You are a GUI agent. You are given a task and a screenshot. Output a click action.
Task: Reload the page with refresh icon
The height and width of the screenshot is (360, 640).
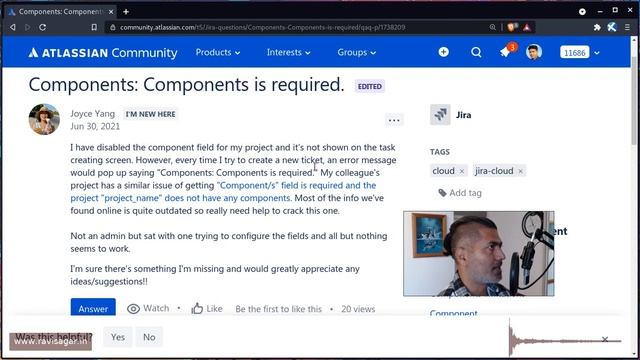point(42,27)
